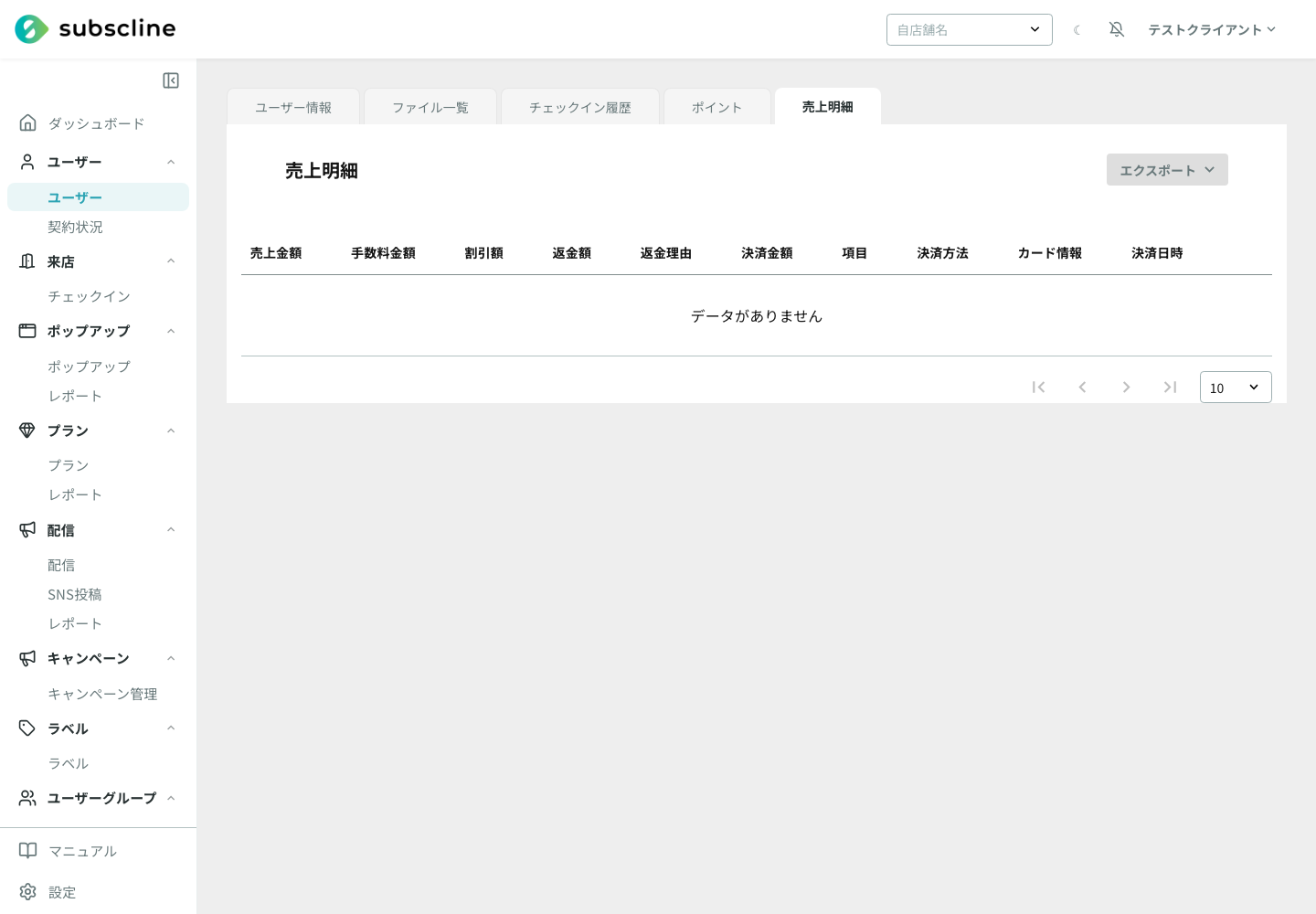Collapse the 配信 sidebar section

pyautogui.click(x=171, y=530)
